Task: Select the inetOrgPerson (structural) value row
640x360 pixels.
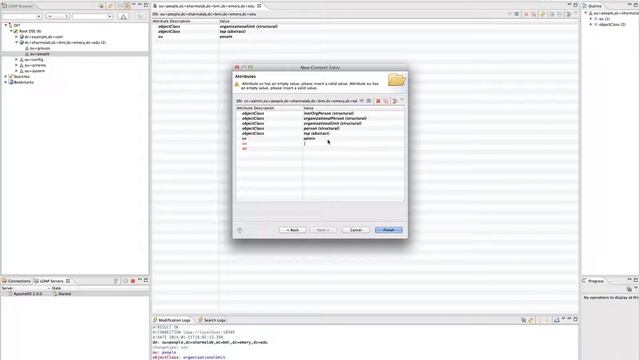Action: click(x=329, y=113)
